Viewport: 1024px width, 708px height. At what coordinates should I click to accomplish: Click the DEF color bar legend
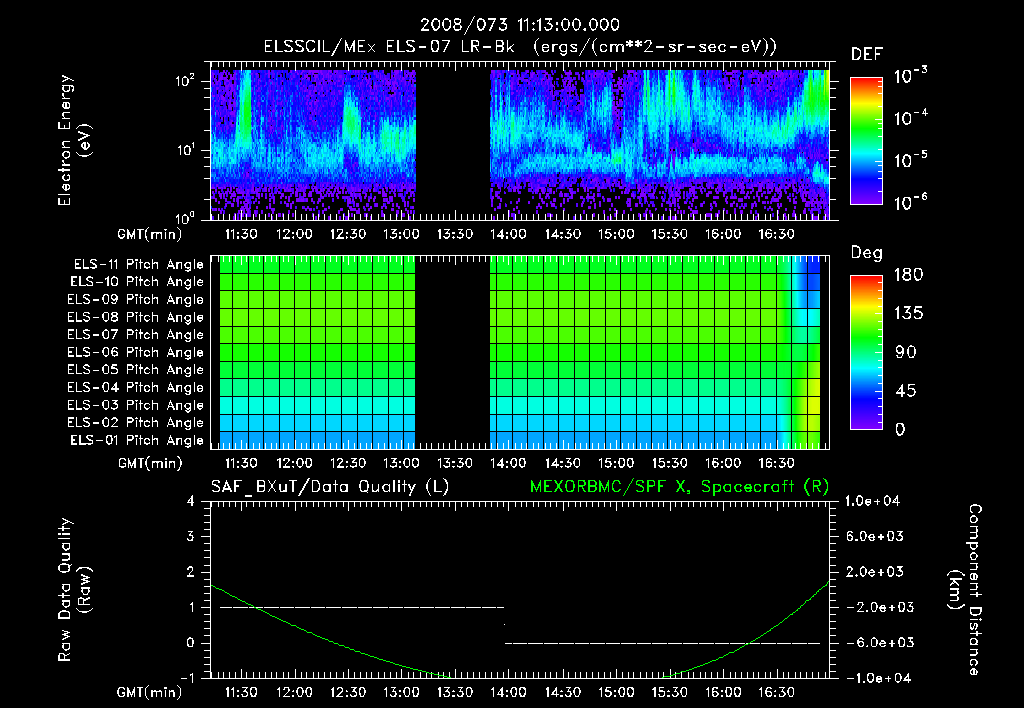[x=867, y=141]
